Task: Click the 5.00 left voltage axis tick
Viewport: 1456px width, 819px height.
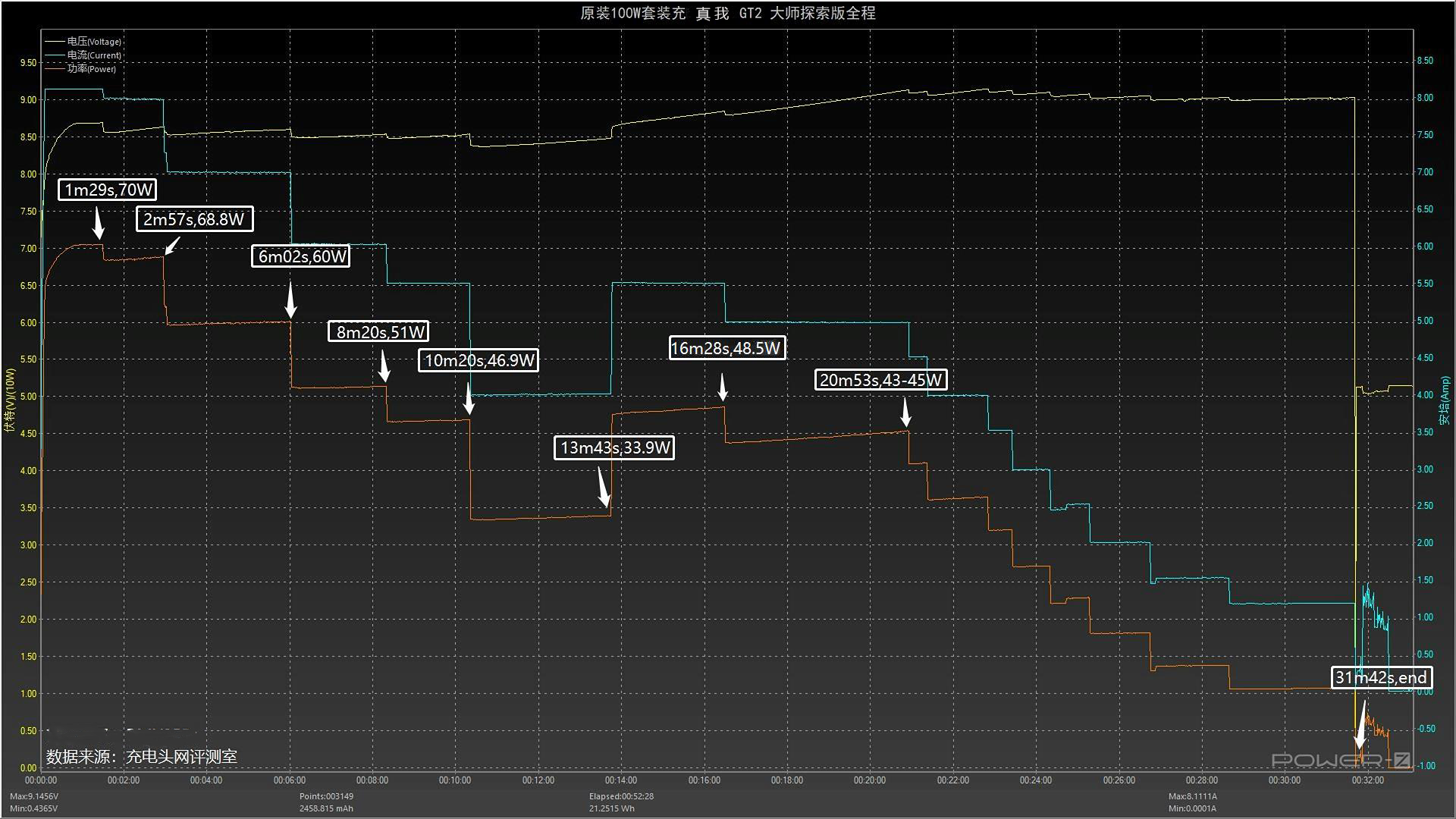Action: coord(28,397)
